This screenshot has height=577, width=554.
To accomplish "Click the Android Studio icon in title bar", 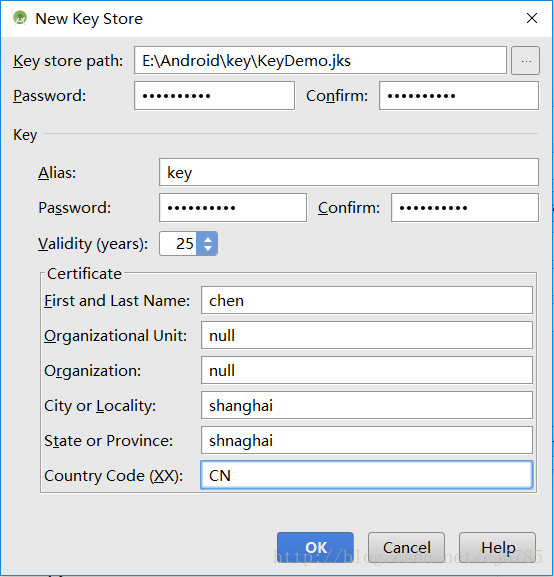I will click(20, 18).
